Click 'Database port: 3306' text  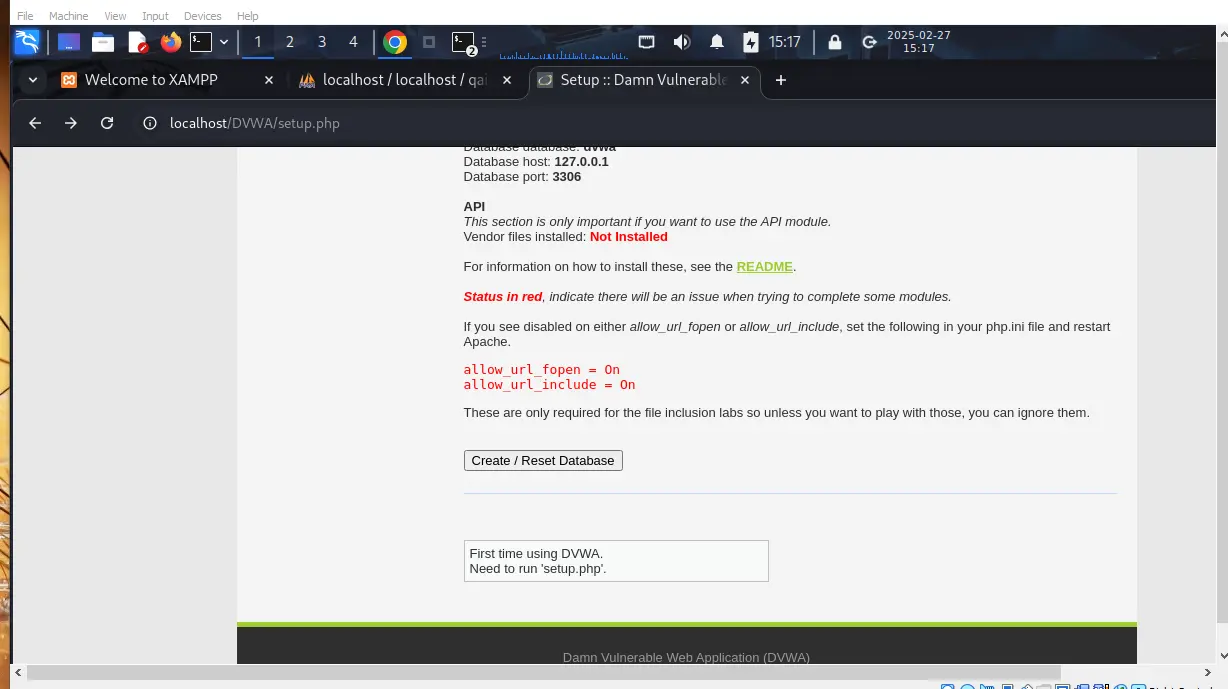[x=522, y=176]
